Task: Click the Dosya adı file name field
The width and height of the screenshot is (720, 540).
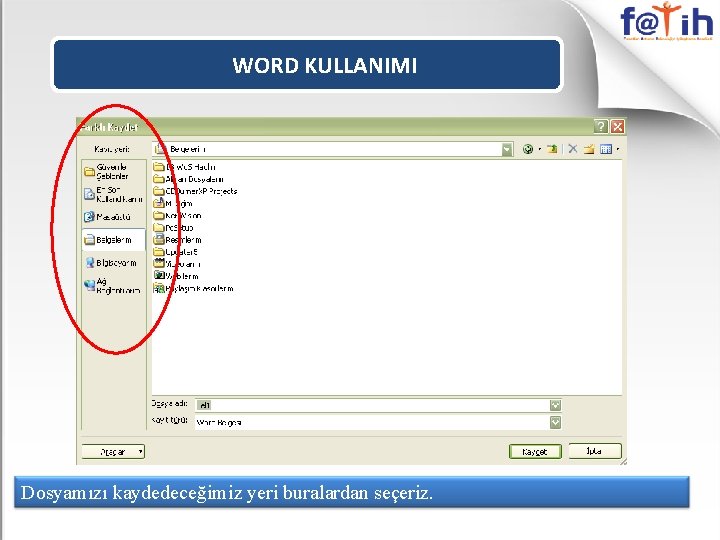Action: click(372, 405)
